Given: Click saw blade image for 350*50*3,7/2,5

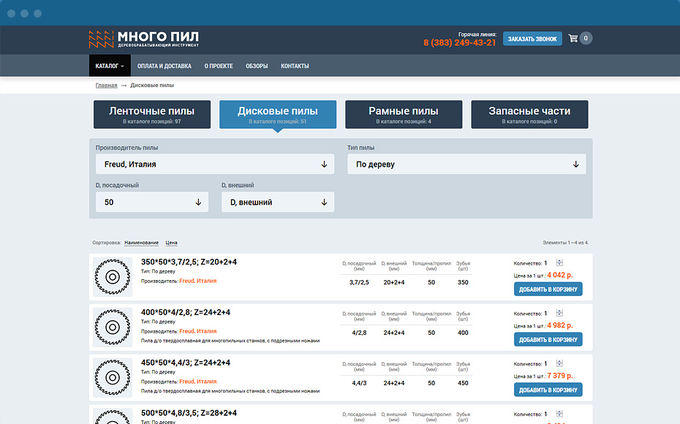Looking at the screenshot, I should [x=112, y=277].
